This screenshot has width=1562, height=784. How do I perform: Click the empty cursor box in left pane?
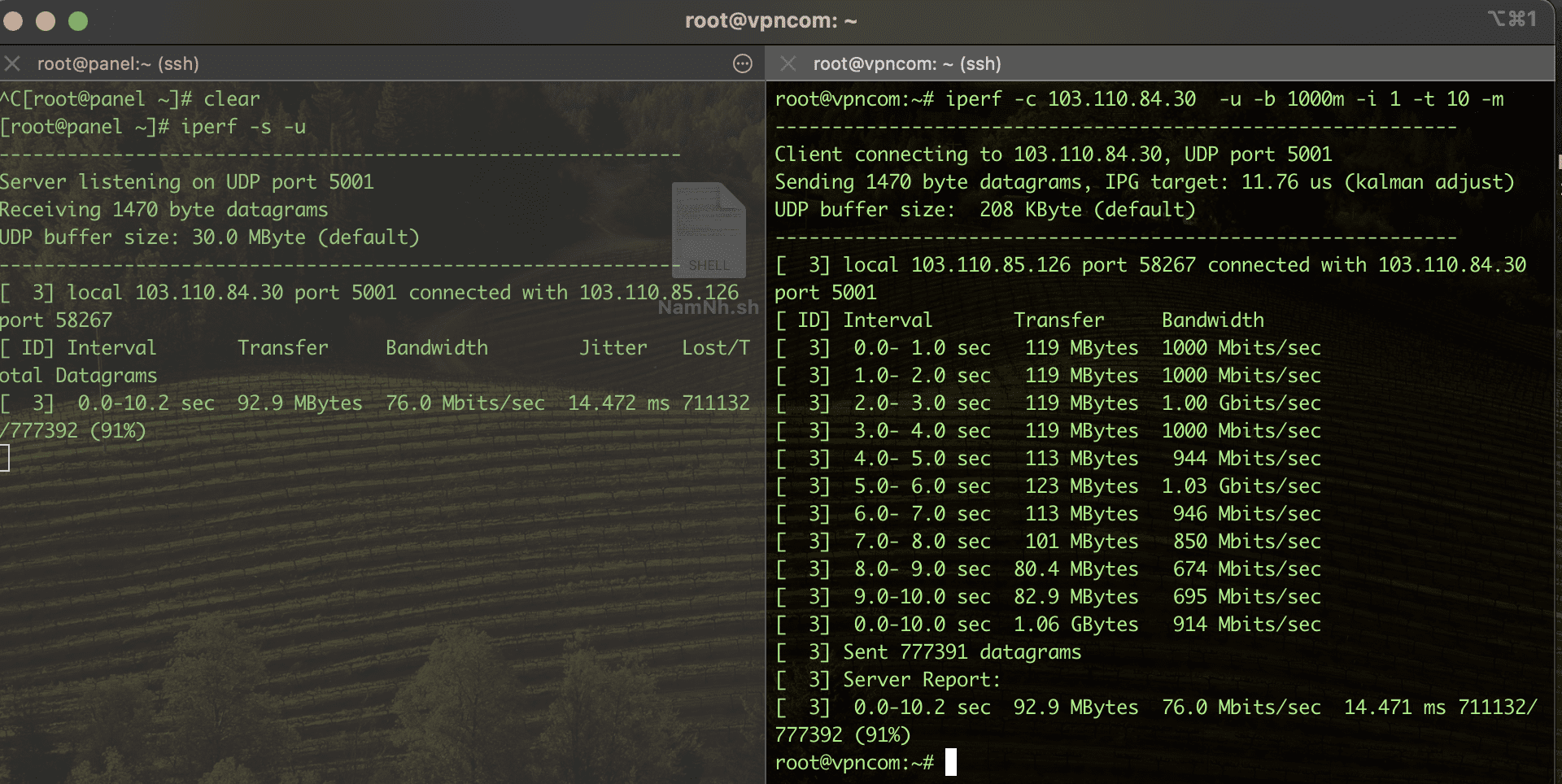tap(5, 458)
